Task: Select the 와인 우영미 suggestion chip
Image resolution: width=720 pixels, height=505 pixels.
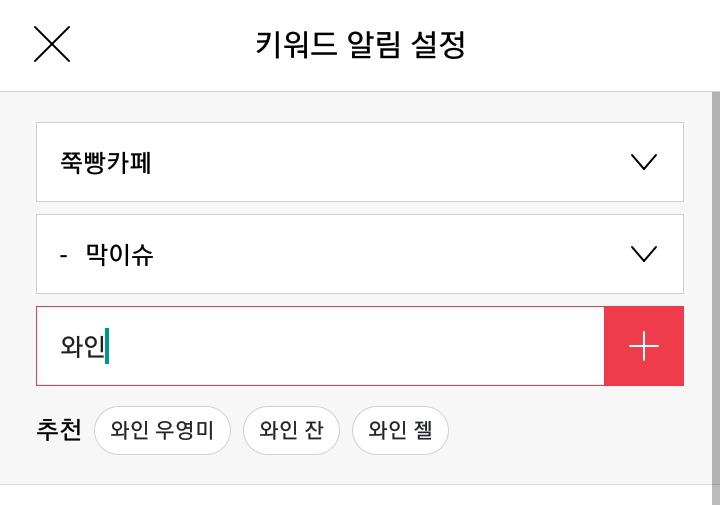Action: (162, 431)
